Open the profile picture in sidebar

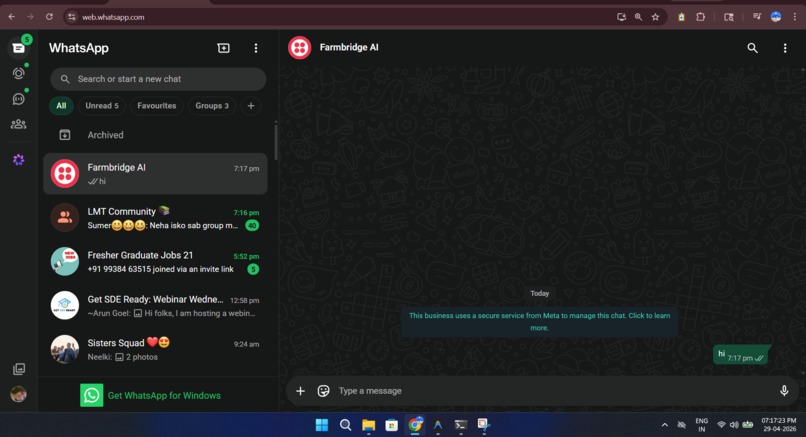click(19, 394)
